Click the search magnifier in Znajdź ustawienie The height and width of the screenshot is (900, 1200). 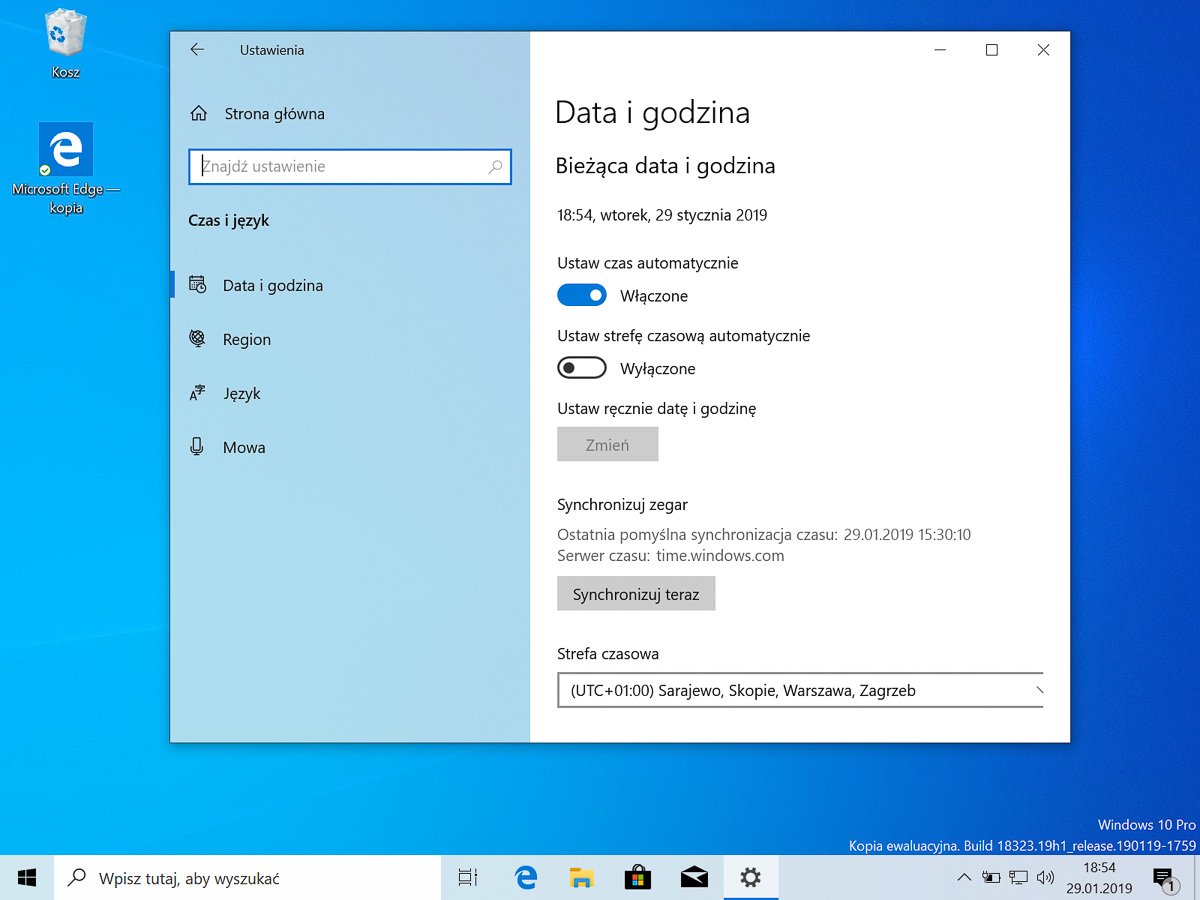(x=495, y=167)
